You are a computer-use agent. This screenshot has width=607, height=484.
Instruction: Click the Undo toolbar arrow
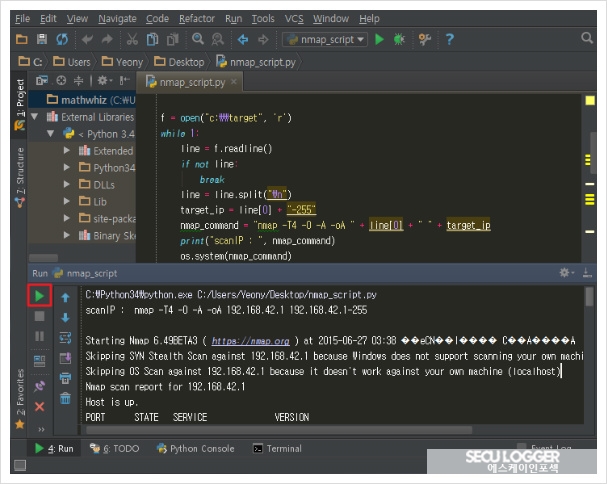(87, 39)
